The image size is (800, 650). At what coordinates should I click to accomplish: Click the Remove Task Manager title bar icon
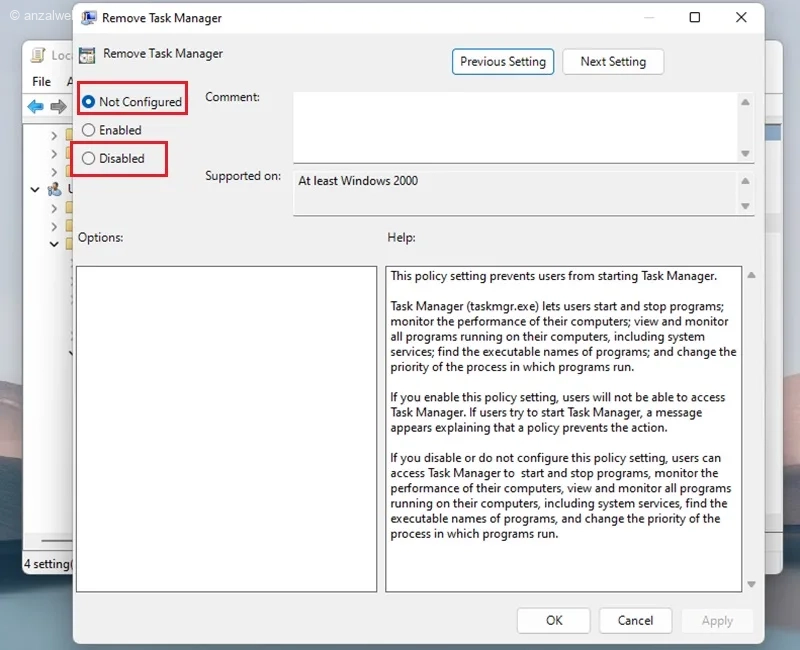[x=88, y=18]
